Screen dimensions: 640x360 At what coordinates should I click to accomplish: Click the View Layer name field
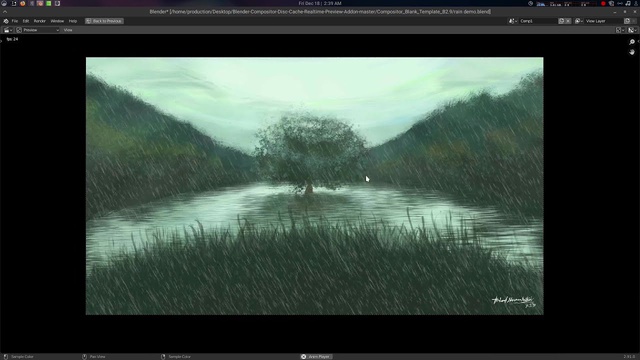tap(604, 21)
